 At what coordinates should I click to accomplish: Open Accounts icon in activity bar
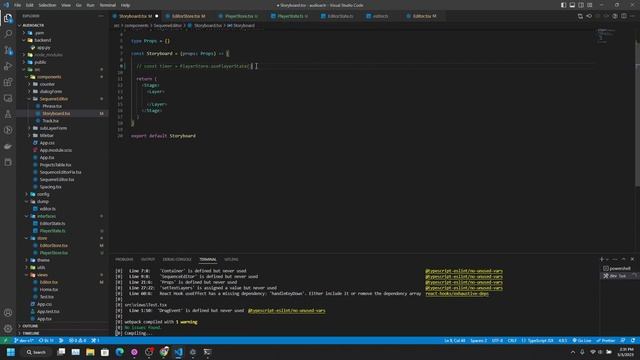(8, 313)
